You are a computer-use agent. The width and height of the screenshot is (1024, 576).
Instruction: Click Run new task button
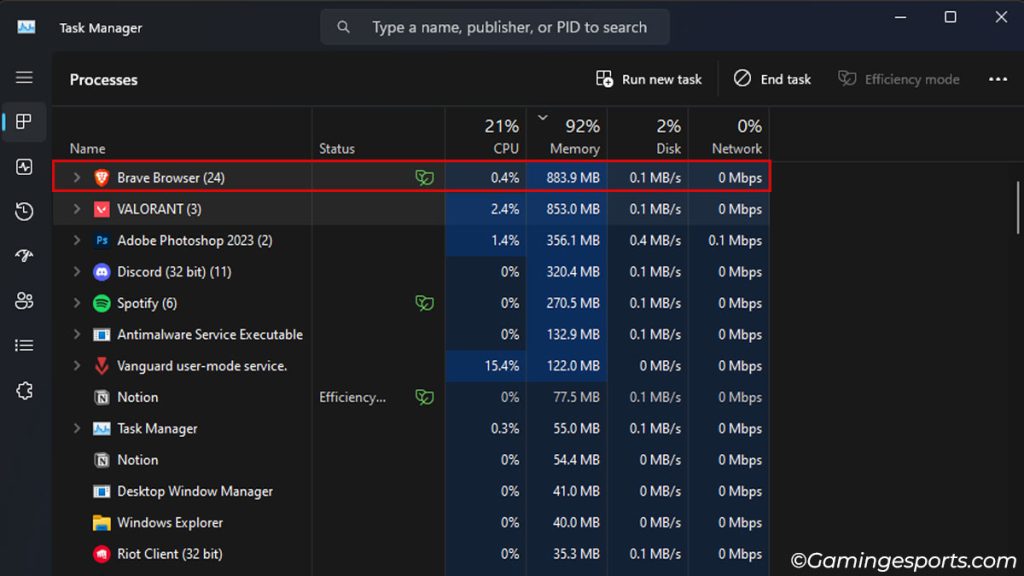(648, 79)
